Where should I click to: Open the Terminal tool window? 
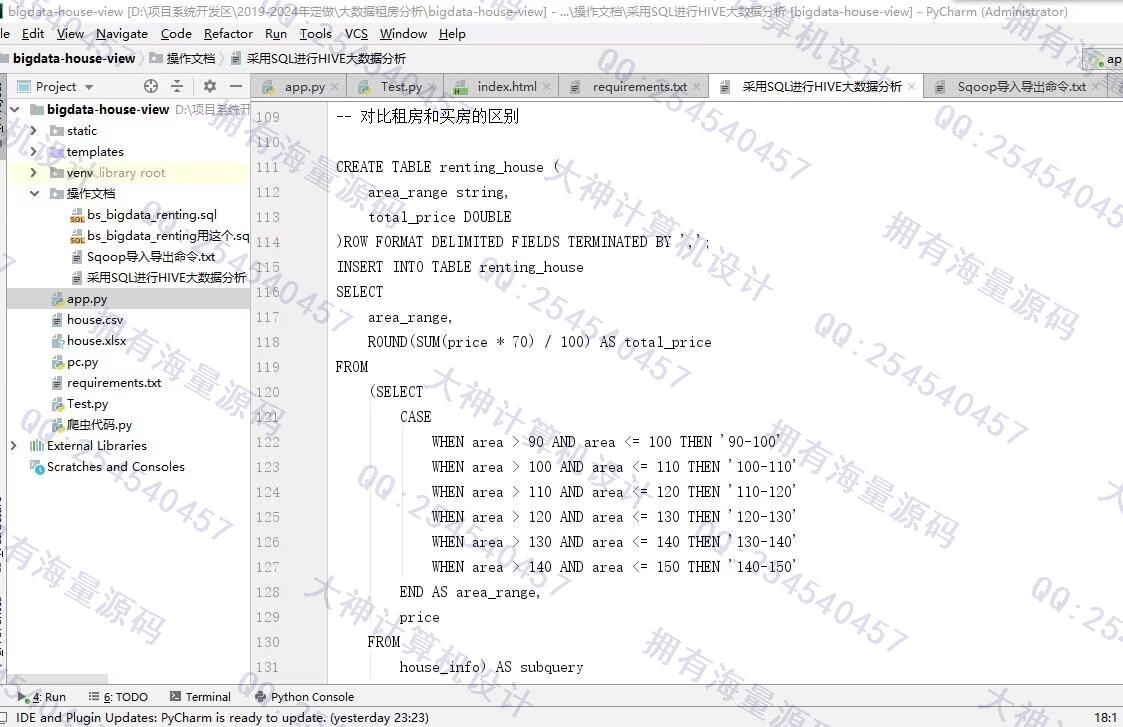coord(201,697)
